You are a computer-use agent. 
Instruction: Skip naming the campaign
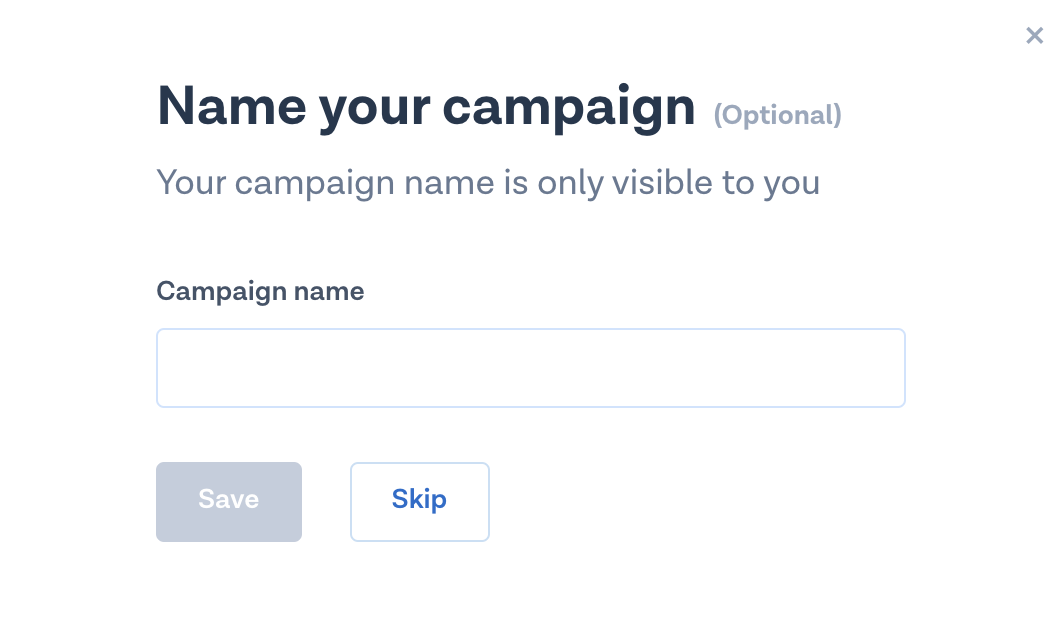point(419,501)
